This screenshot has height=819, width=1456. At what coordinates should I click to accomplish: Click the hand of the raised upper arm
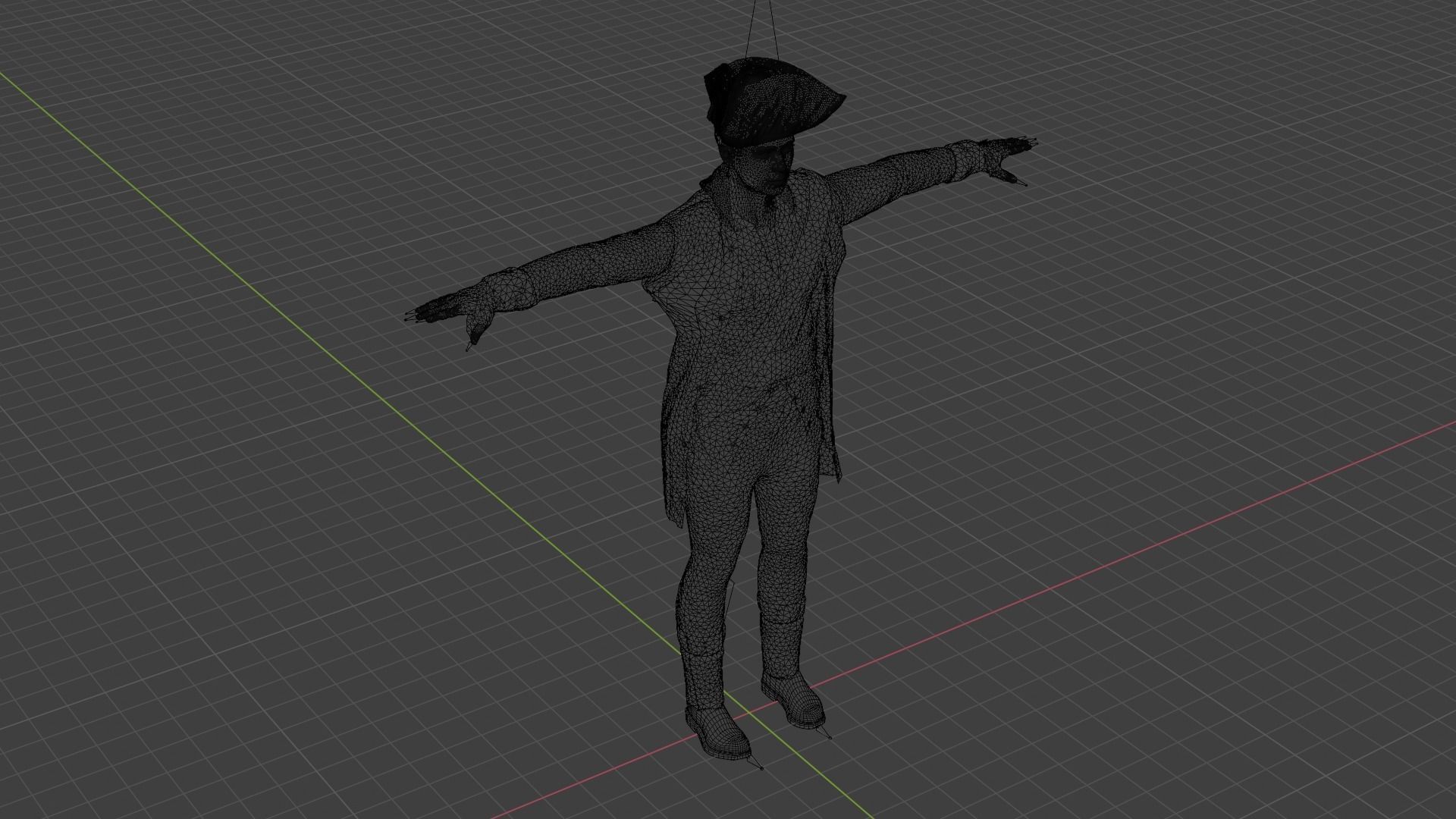pyautogui.click(x=1009, y=157)
